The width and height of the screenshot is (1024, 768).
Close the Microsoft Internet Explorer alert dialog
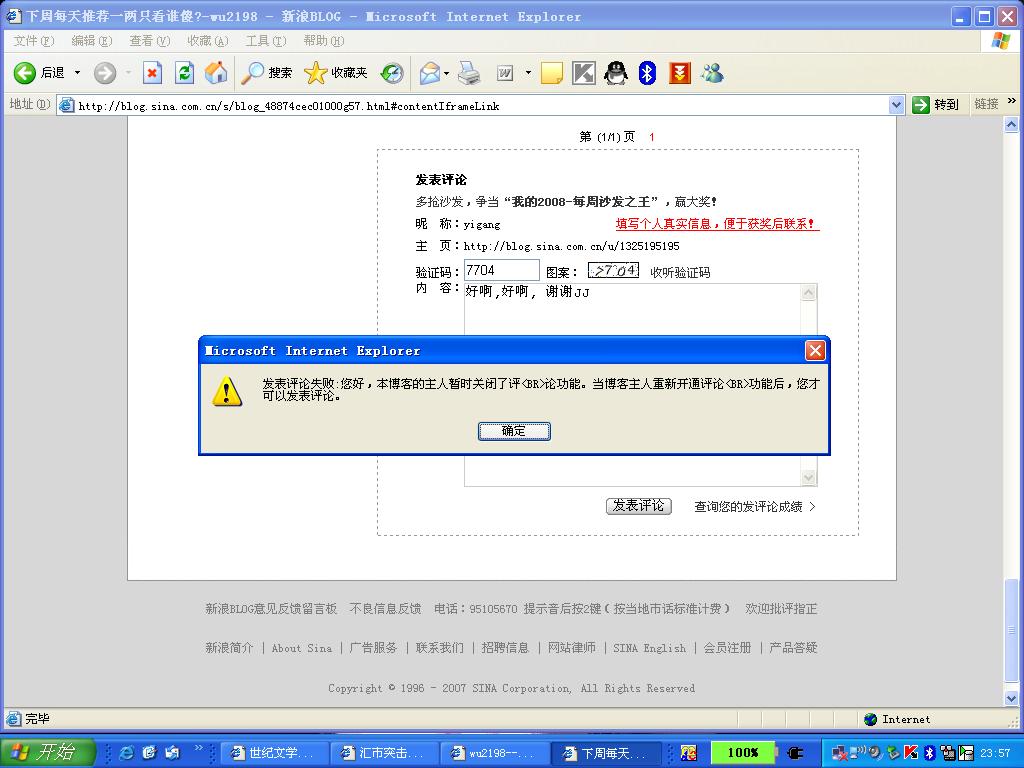click(815, 351)
